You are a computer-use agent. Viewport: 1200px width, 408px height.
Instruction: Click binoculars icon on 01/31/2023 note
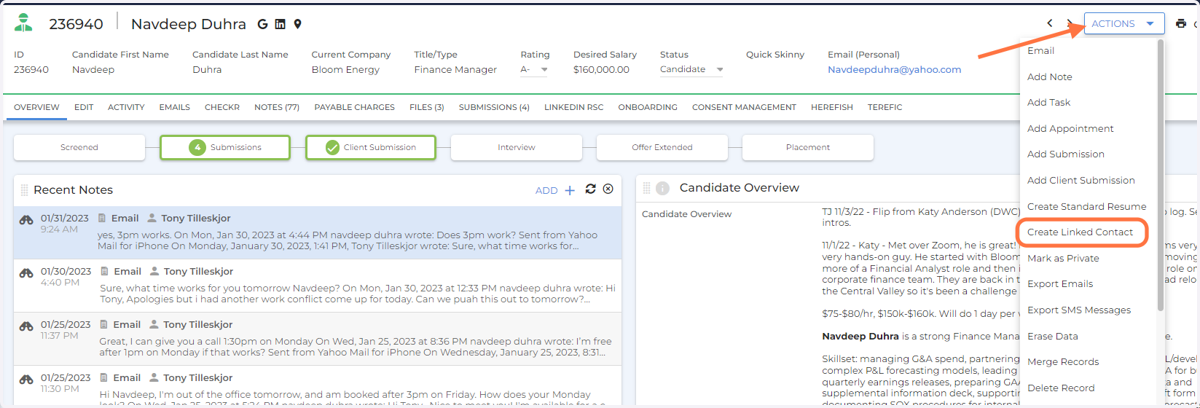[x=27, y=218]
